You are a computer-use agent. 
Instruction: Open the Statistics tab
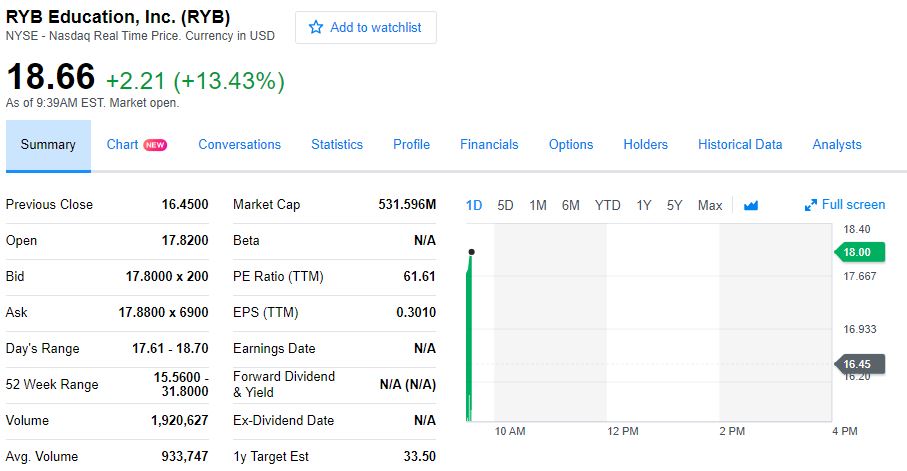pyautogui.click(x=337, y=145)
